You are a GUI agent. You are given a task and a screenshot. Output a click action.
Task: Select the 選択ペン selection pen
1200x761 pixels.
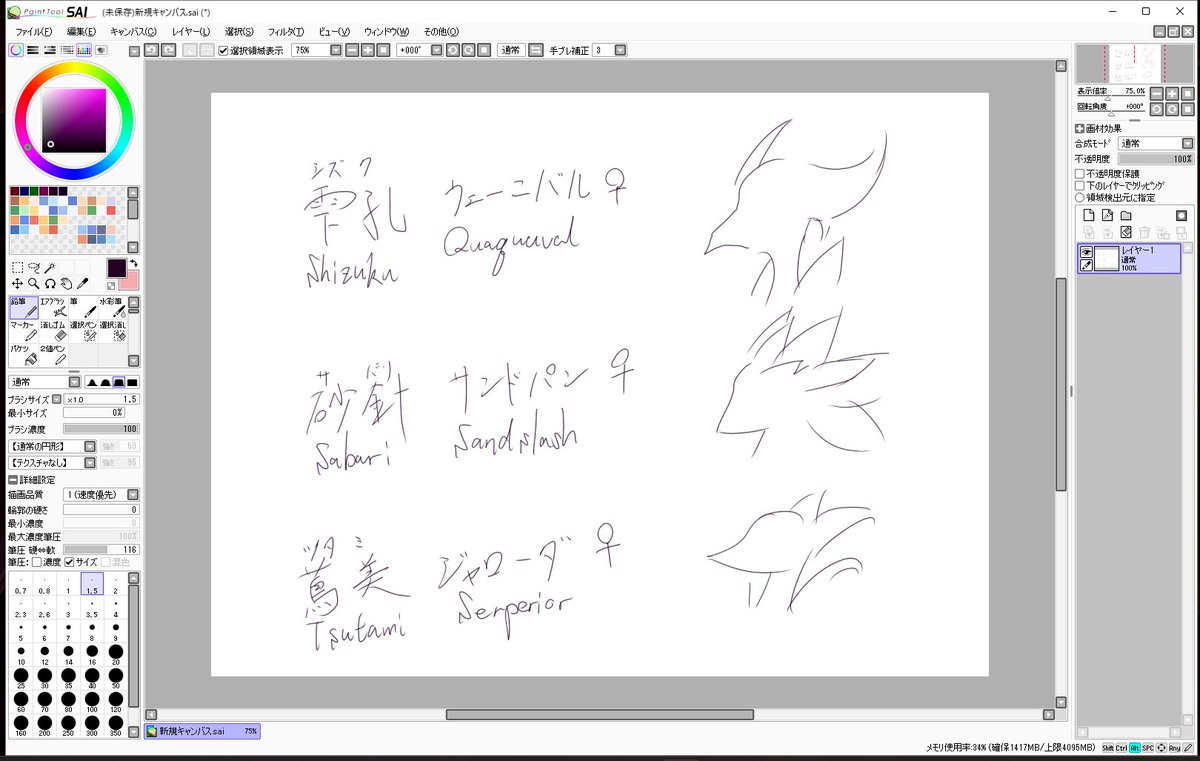84,331
